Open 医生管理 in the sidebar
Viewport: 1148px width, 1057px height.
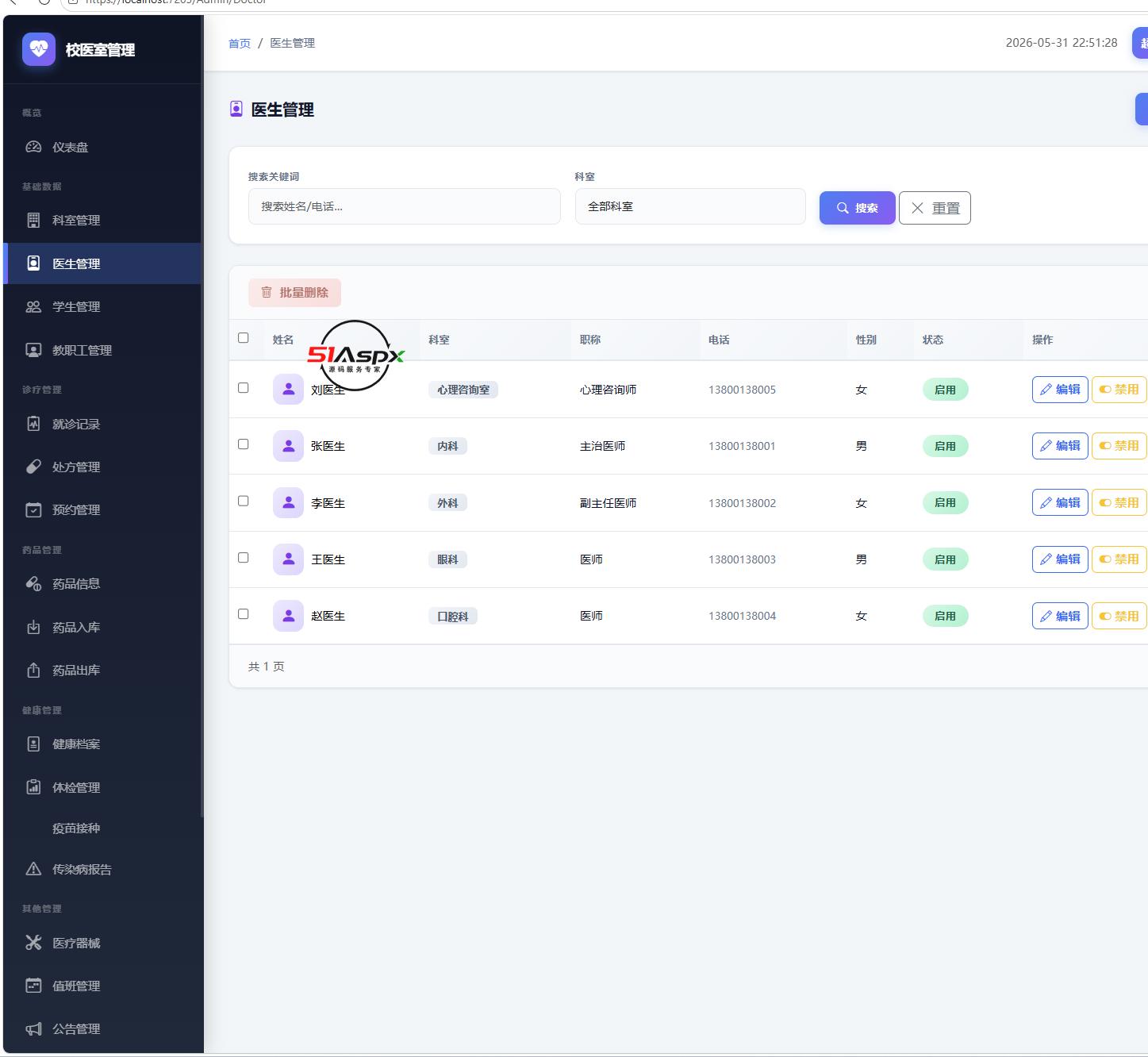(x=102, y=263)
